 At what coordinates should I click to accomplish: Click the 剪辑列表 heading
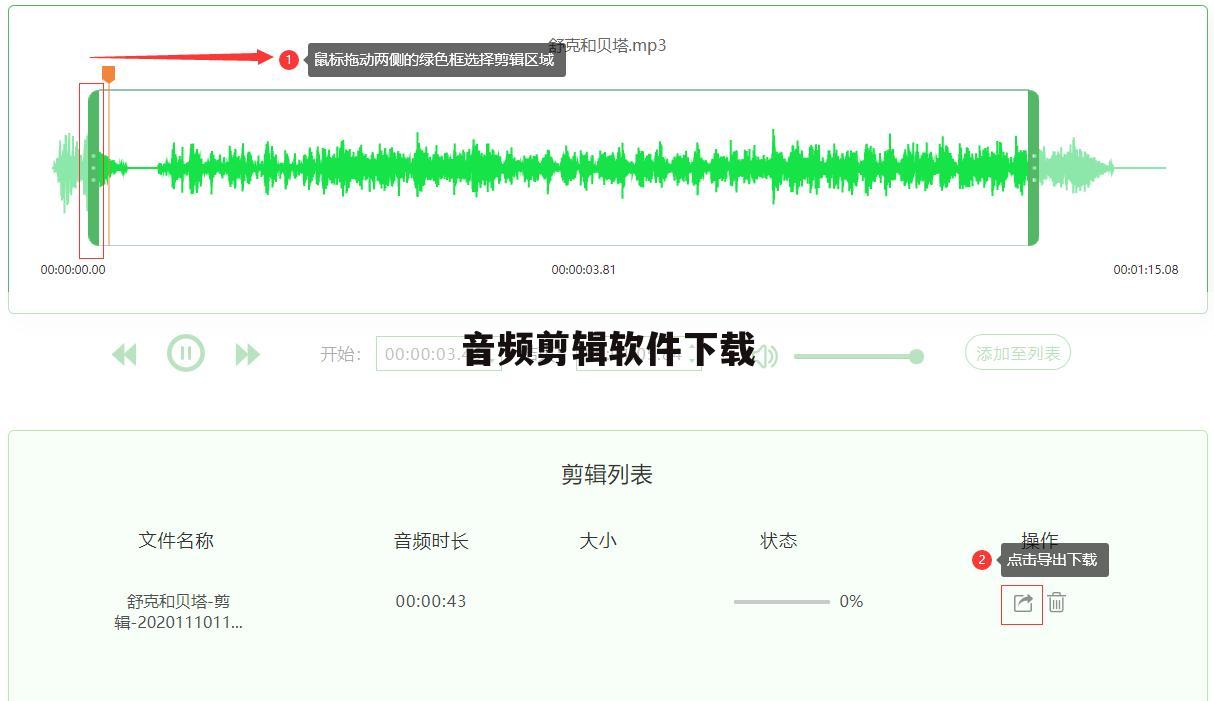pos(607,475)
